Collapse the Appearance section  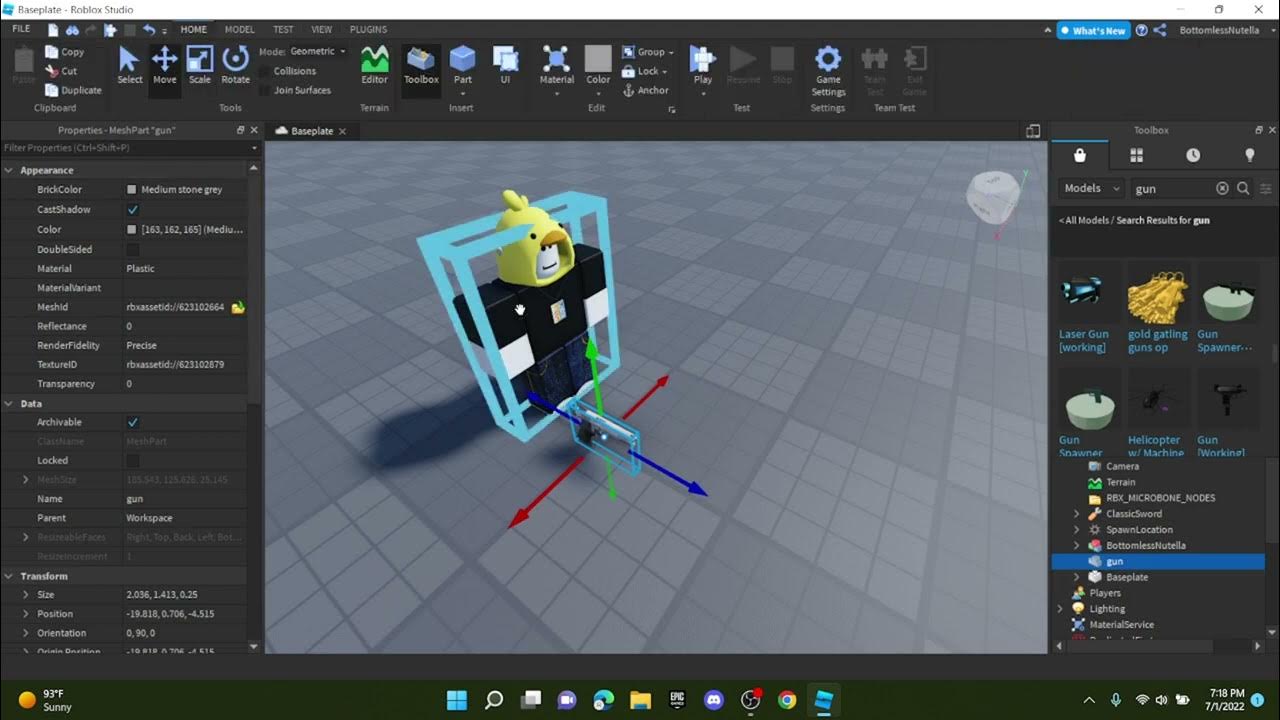point(9,171)
